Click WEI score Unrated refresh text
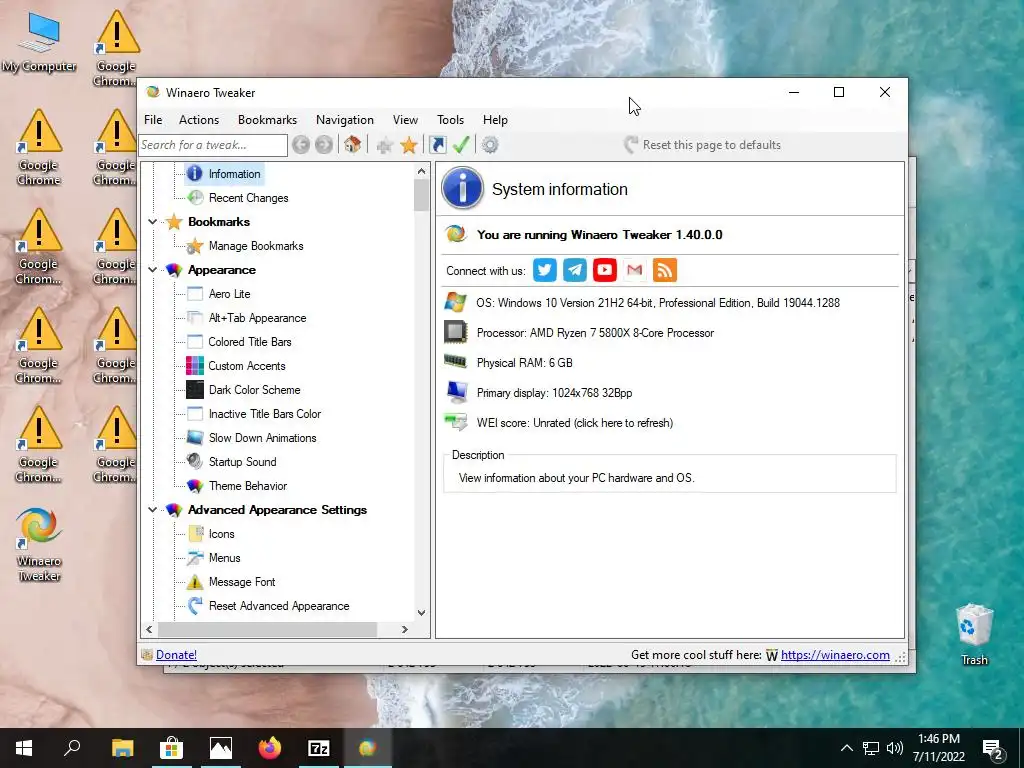Image resolution: width=1024 pixels, height=768 pixels. (575, 423)
